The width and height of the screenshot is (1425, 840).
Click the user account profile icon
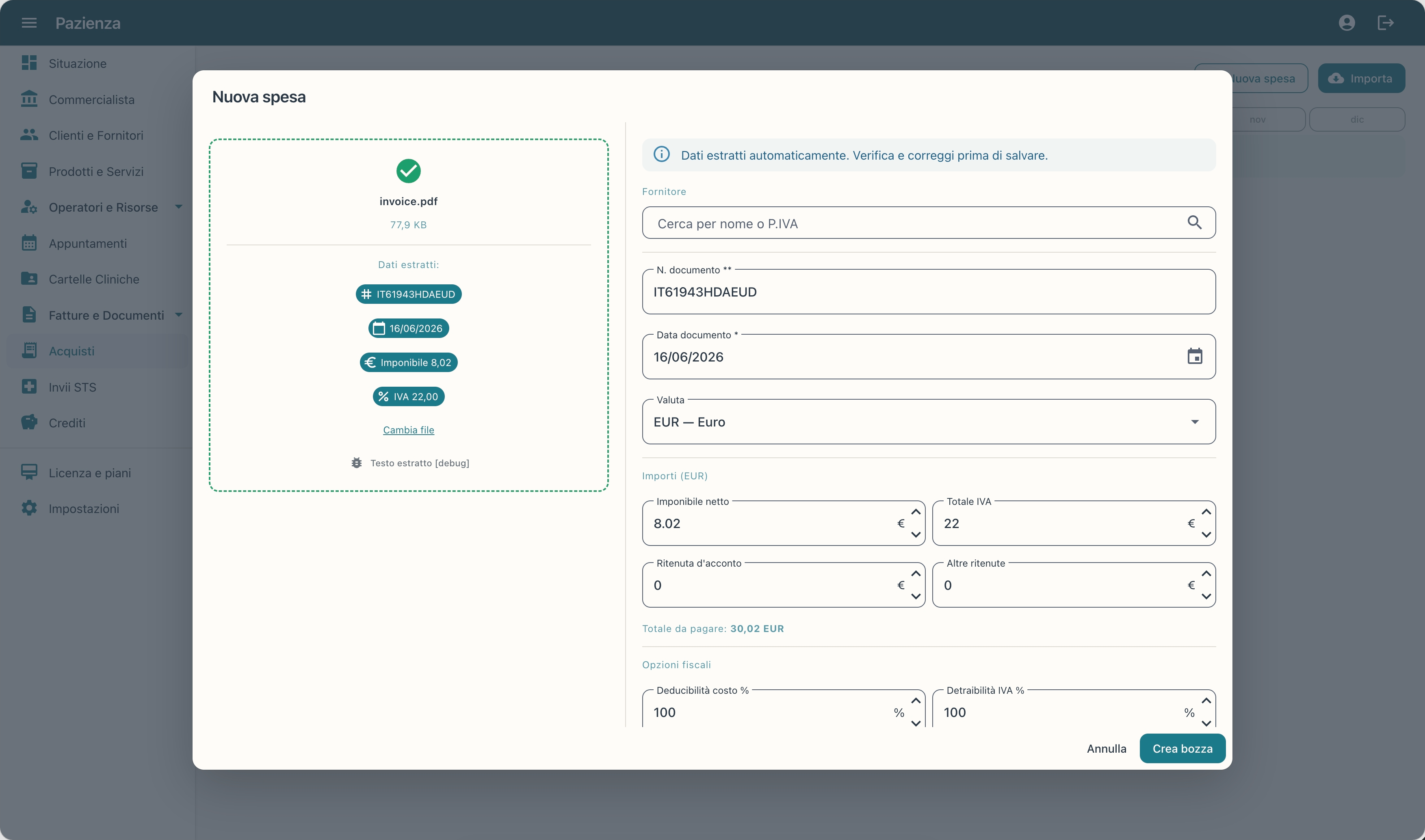point(1347,23)
